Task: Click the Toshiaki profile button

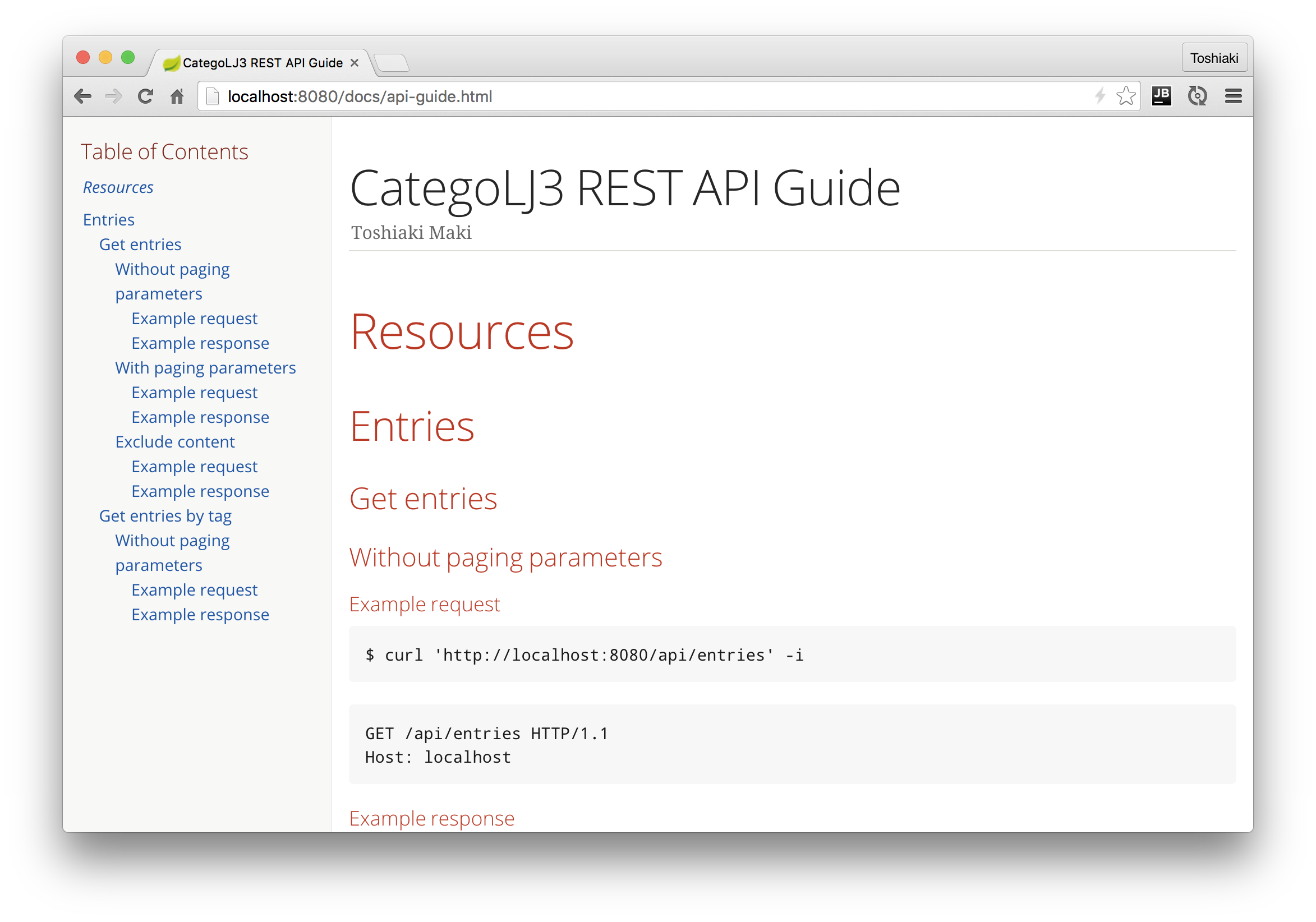Action: pos(1214,58)
